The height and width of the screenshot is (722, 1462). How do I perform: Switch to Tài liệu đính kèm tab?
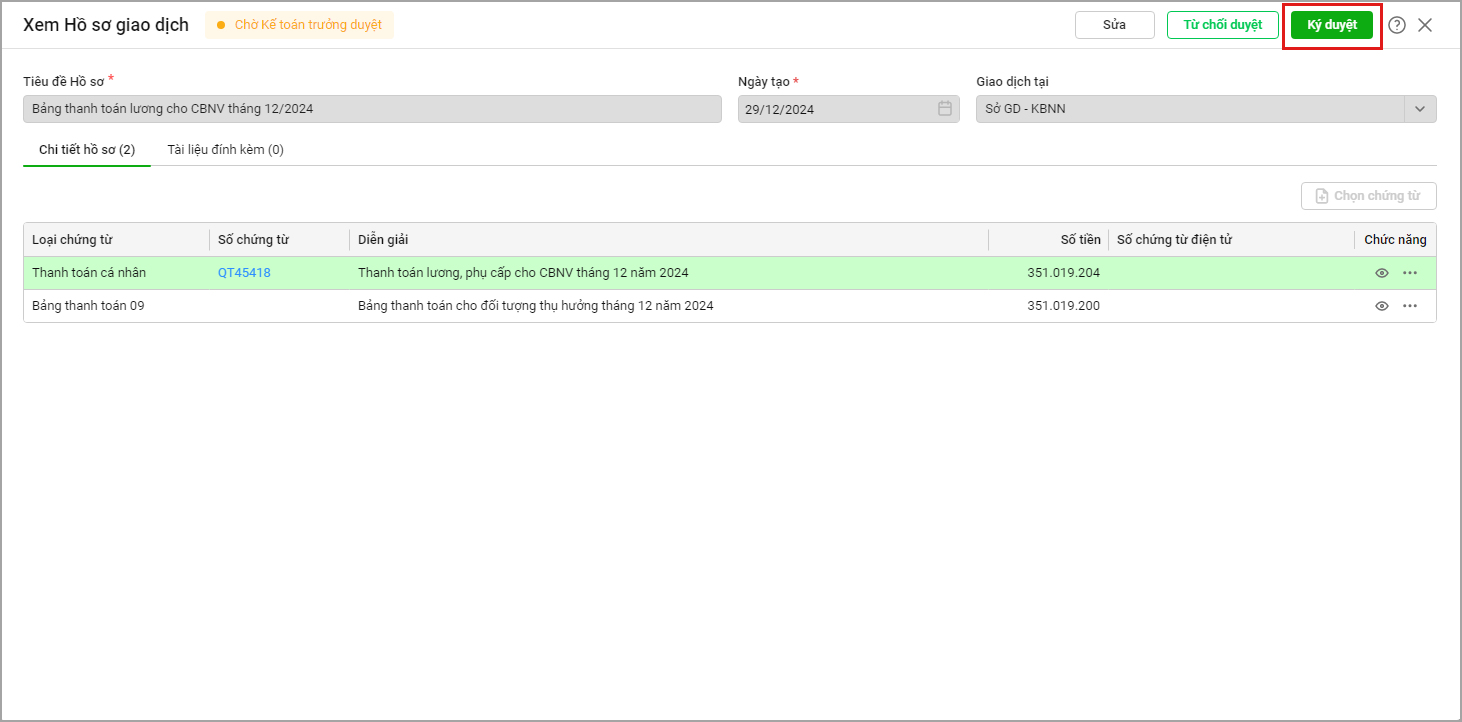coord(225,150)
